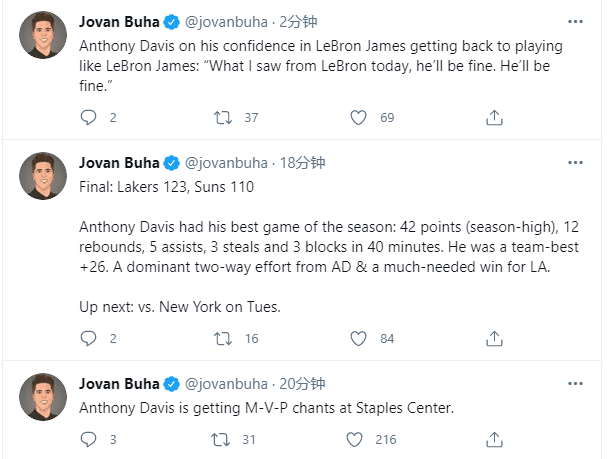Retweet the Lakers 123, Suns 110 tweet

[x=223, y=339]
